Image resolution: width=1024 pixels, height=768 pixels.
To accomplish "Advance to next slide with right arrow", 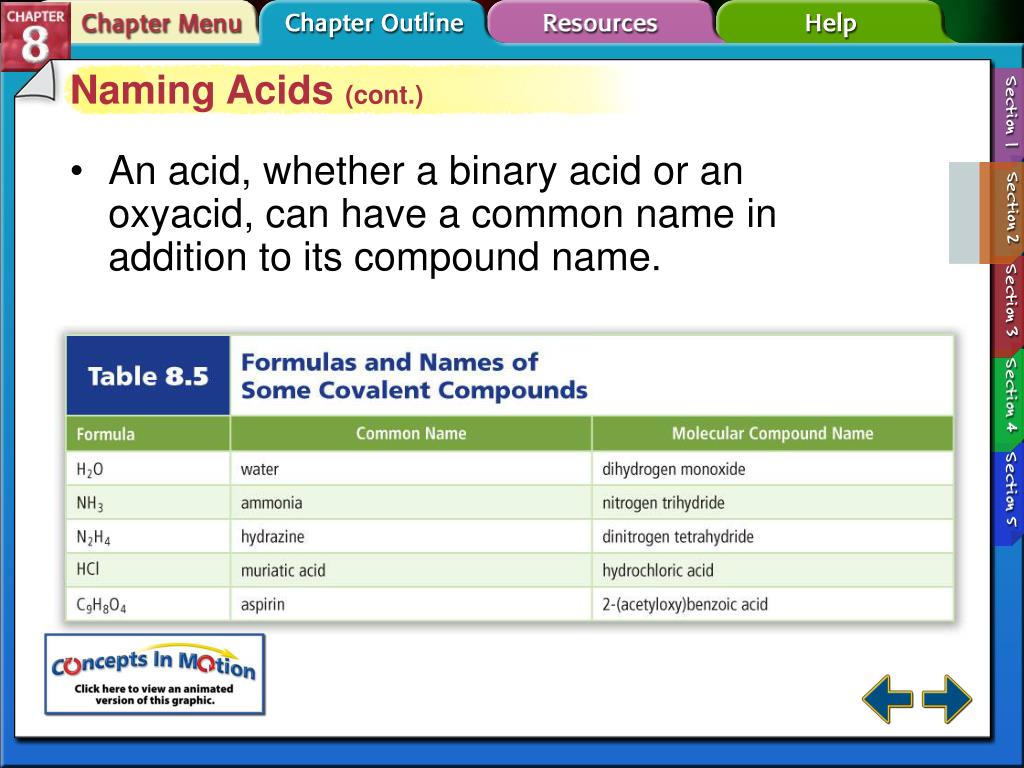I will click(946, 699).
